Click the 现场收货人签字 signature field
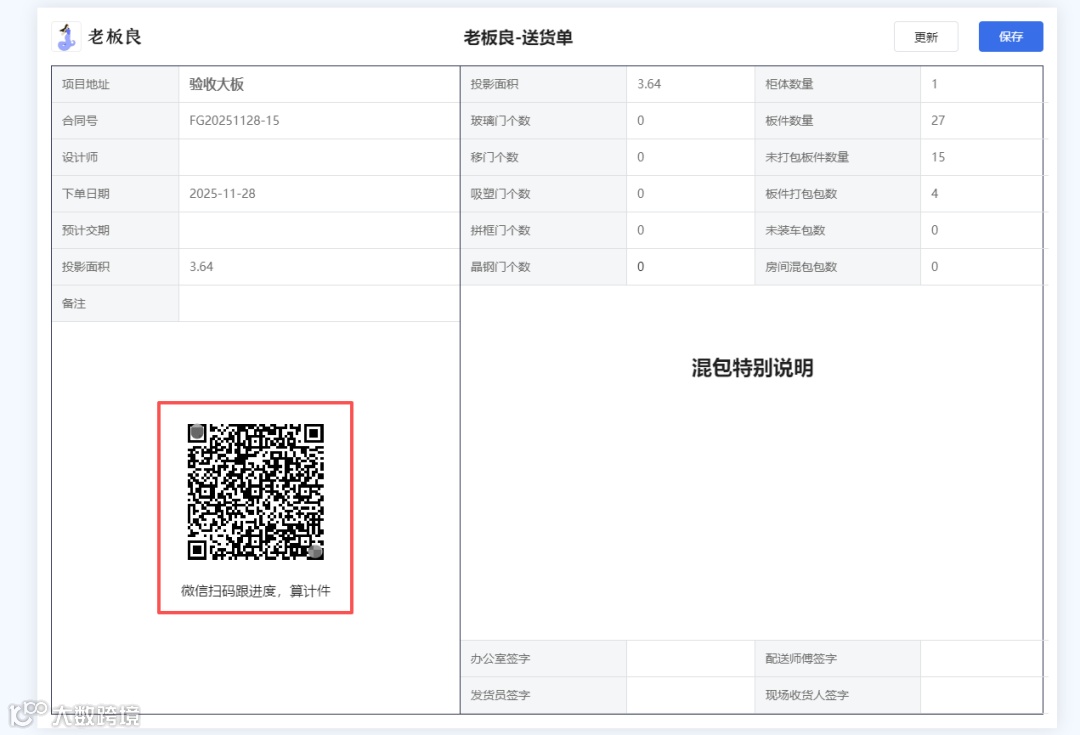The width and height of the screenshot is (1080, 735). pos(982,695)
